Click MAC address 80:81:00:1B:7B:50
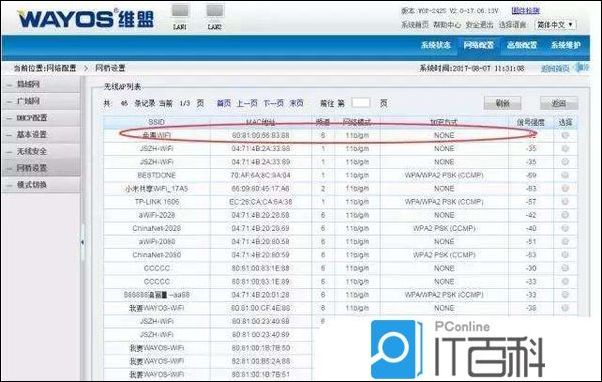This screenshot has height=382, width=602. tap(260, 348)
